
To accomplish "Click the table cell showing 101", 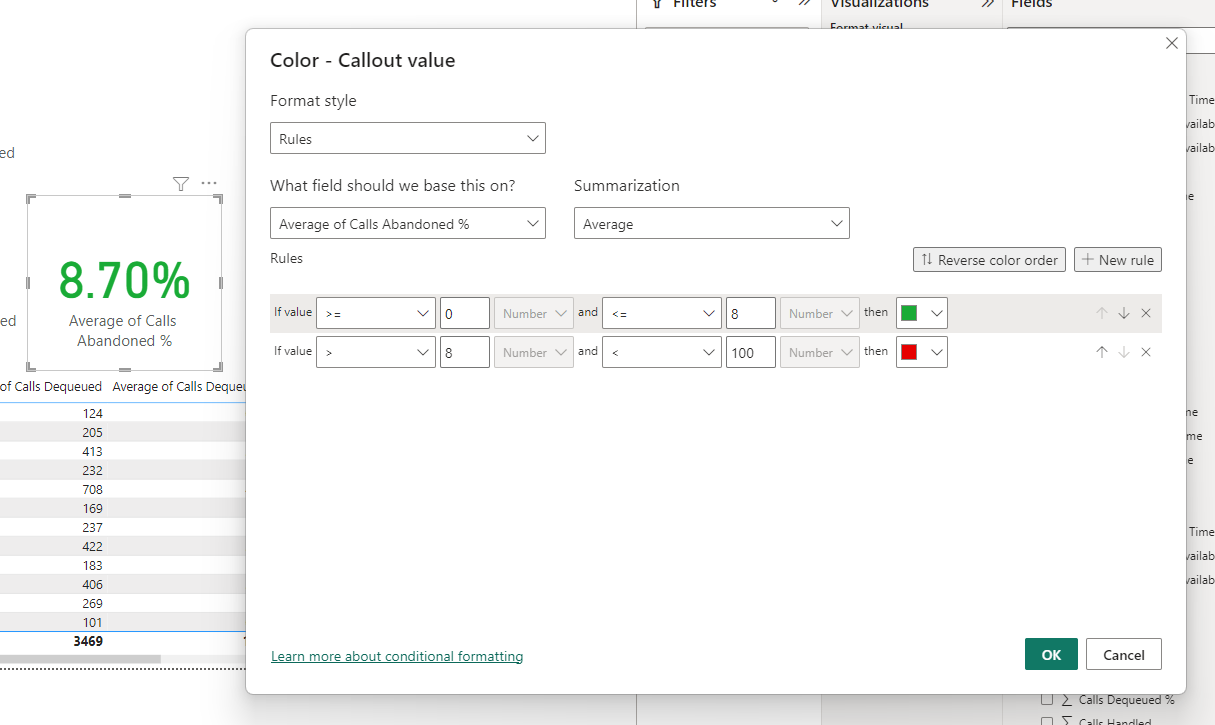I will 92,622.
